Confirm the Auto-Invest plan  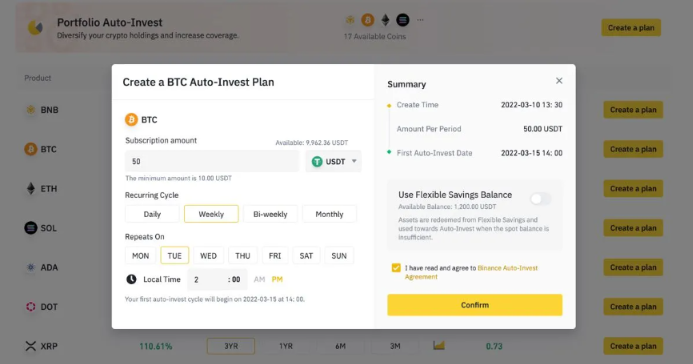(475, 305)
